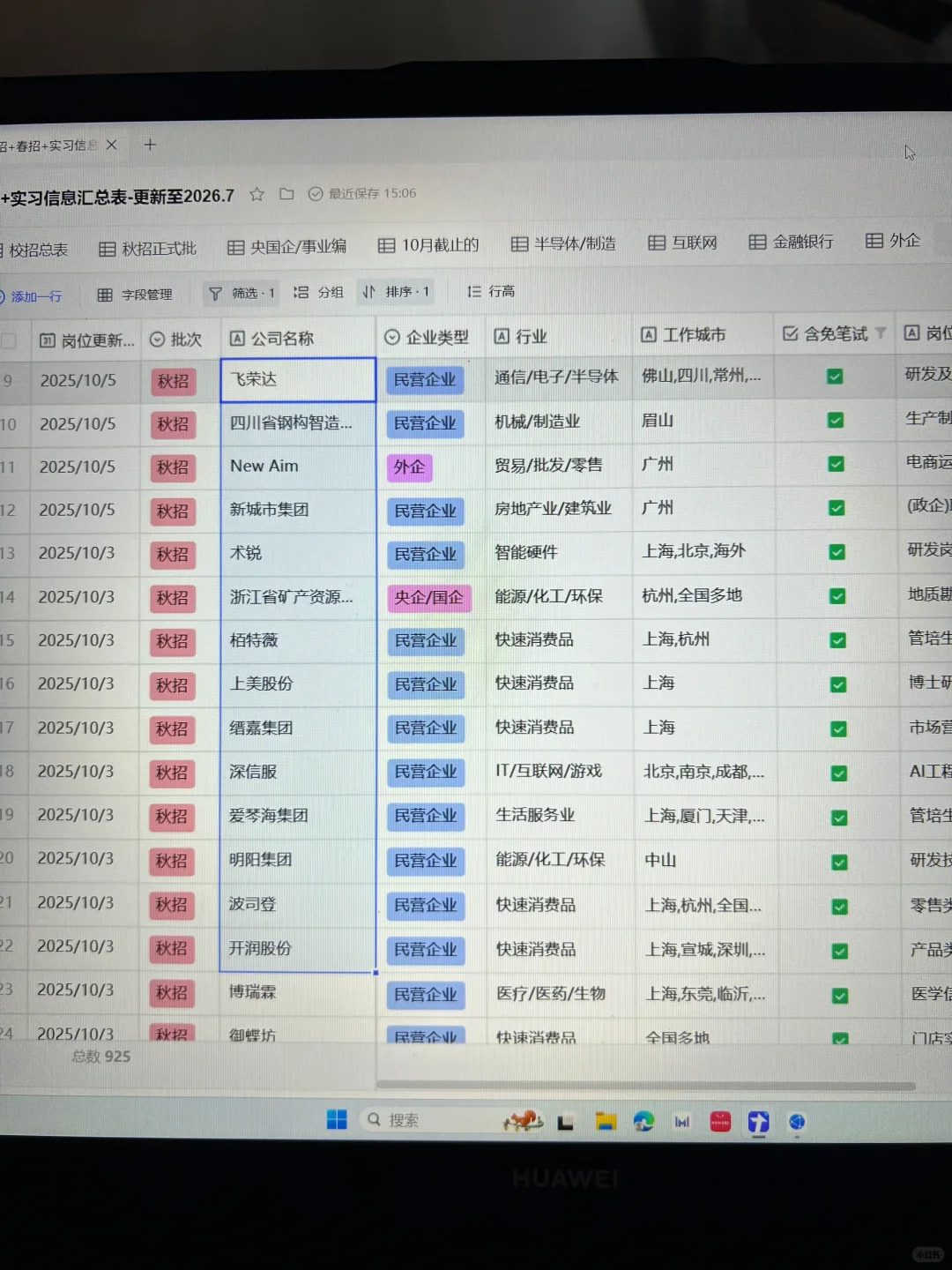Toggle 含免笔试 checkbox for 四川省钢构智造 row
The width and height of the screenshot is (952, 1270).
pyautogui.click(x=836, y=421)
